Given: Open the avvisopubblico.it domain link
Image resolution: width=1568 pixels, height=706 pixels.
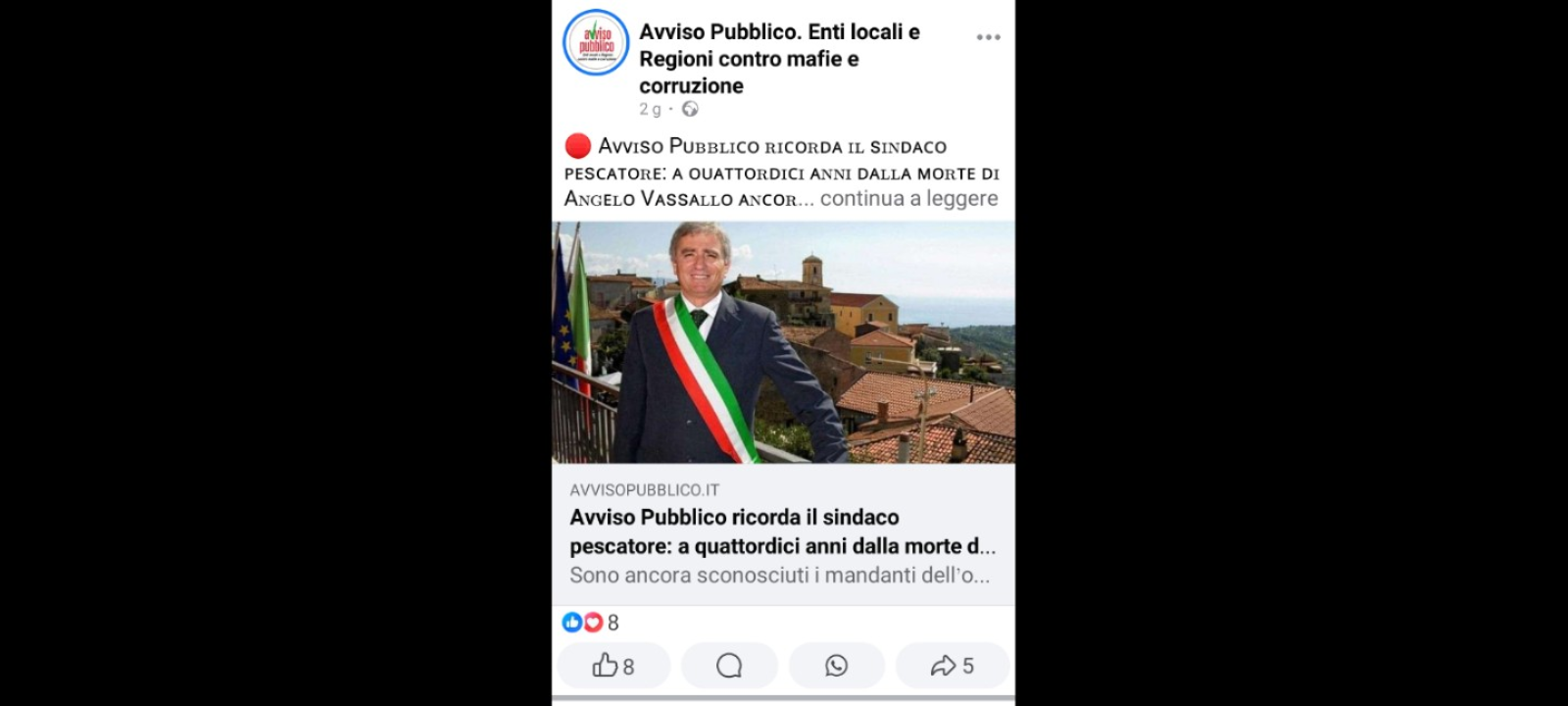Looking at the screenshot, I should click(x=645, y=489).
